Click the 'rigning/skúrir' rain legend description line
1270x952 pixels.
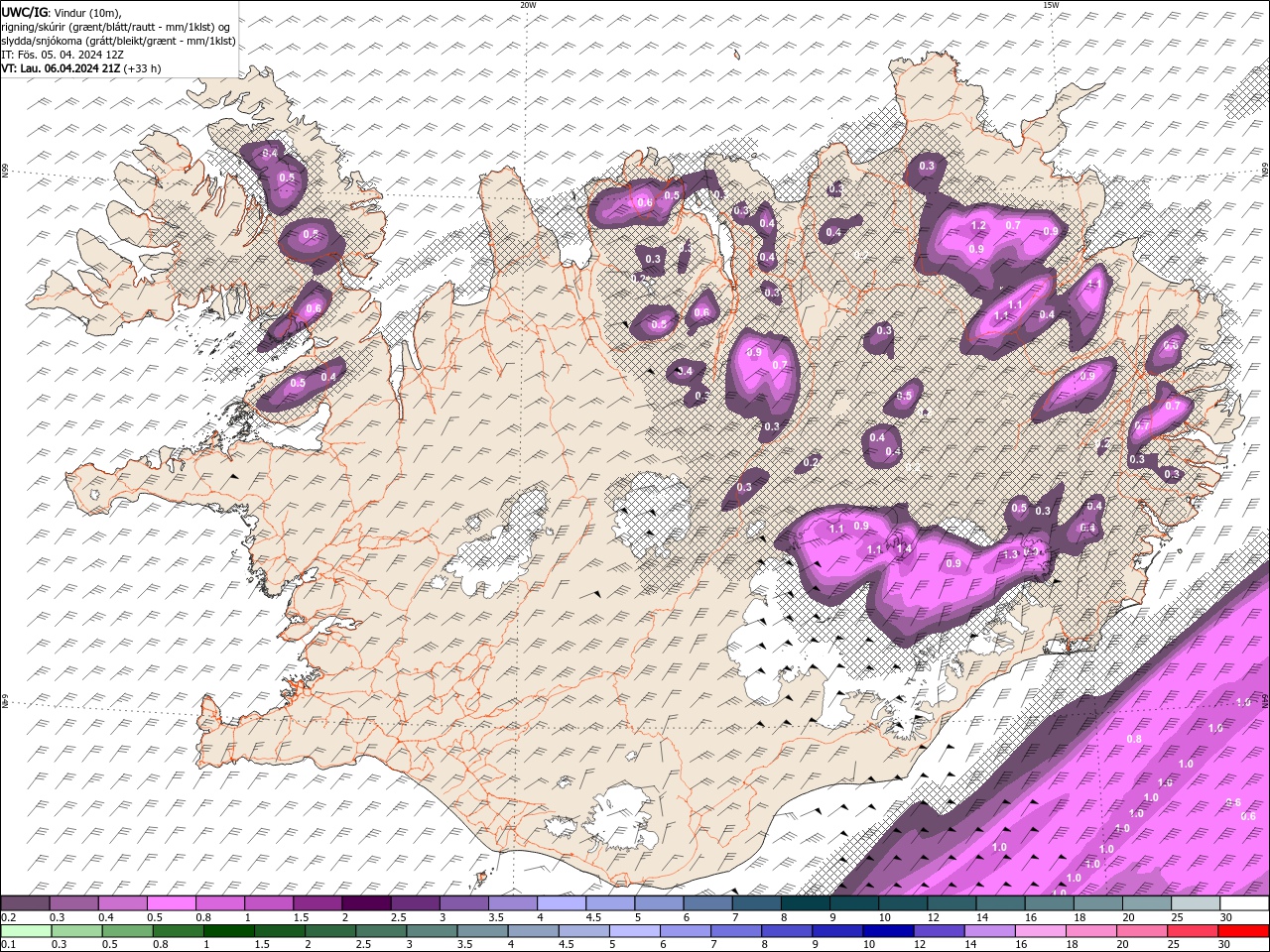point(117,27)
